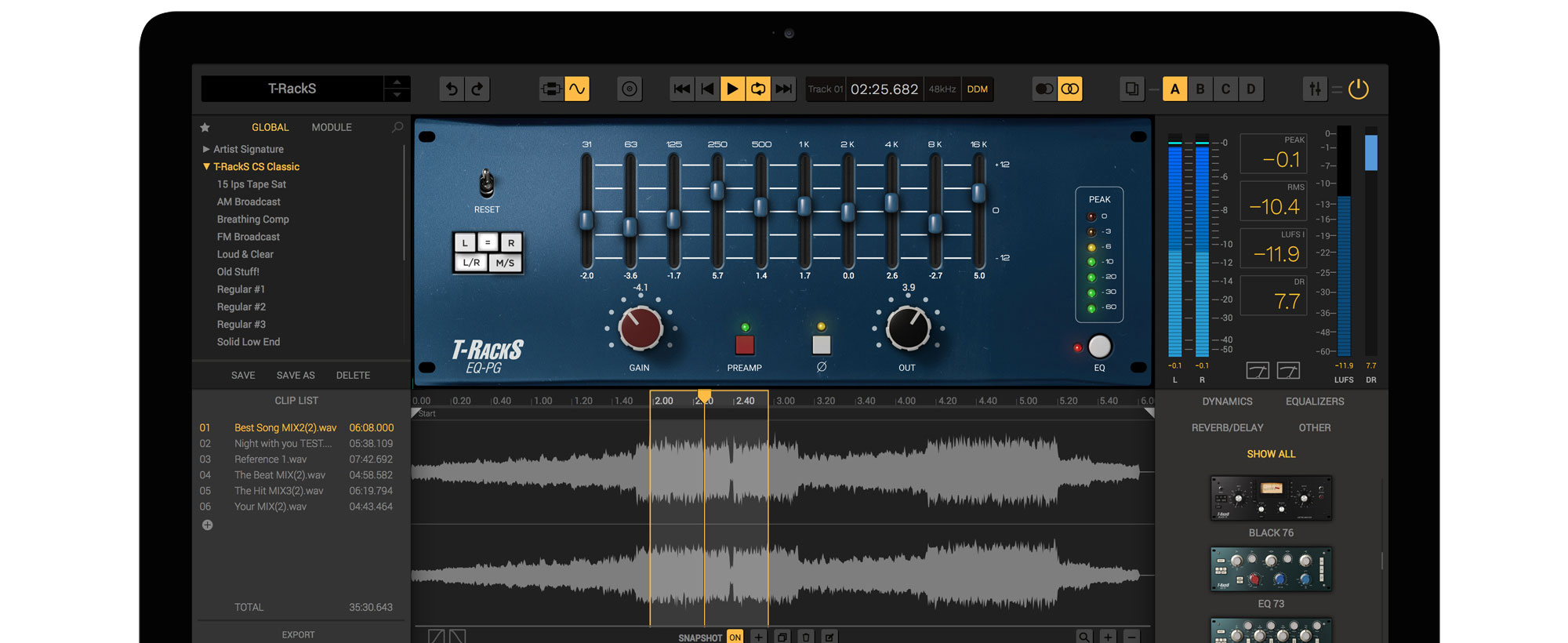The height and width of the screenshot is (643, 1568).
Task: Select the waveform view icon
Action: pos(577,89)
